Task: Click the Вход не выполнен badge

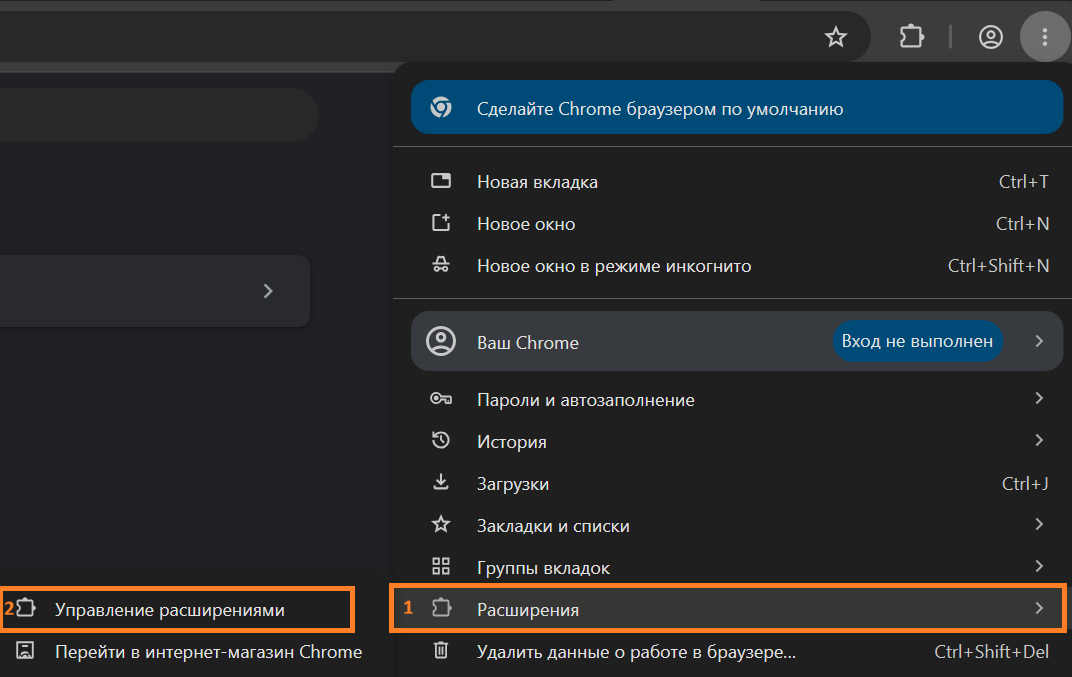Action: 917,341
